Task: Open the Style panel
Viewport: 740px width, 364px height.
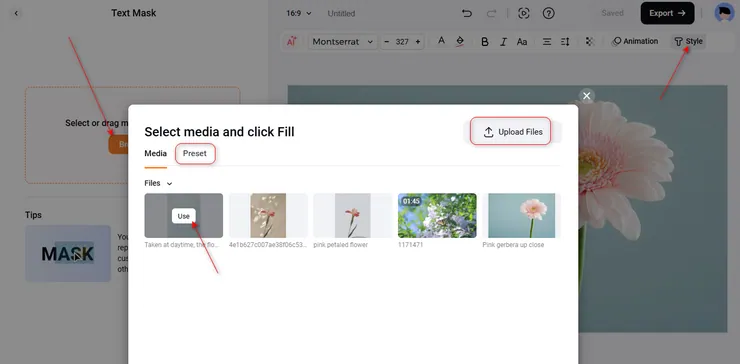Action: pyautogui.click(x=689, y=42)
